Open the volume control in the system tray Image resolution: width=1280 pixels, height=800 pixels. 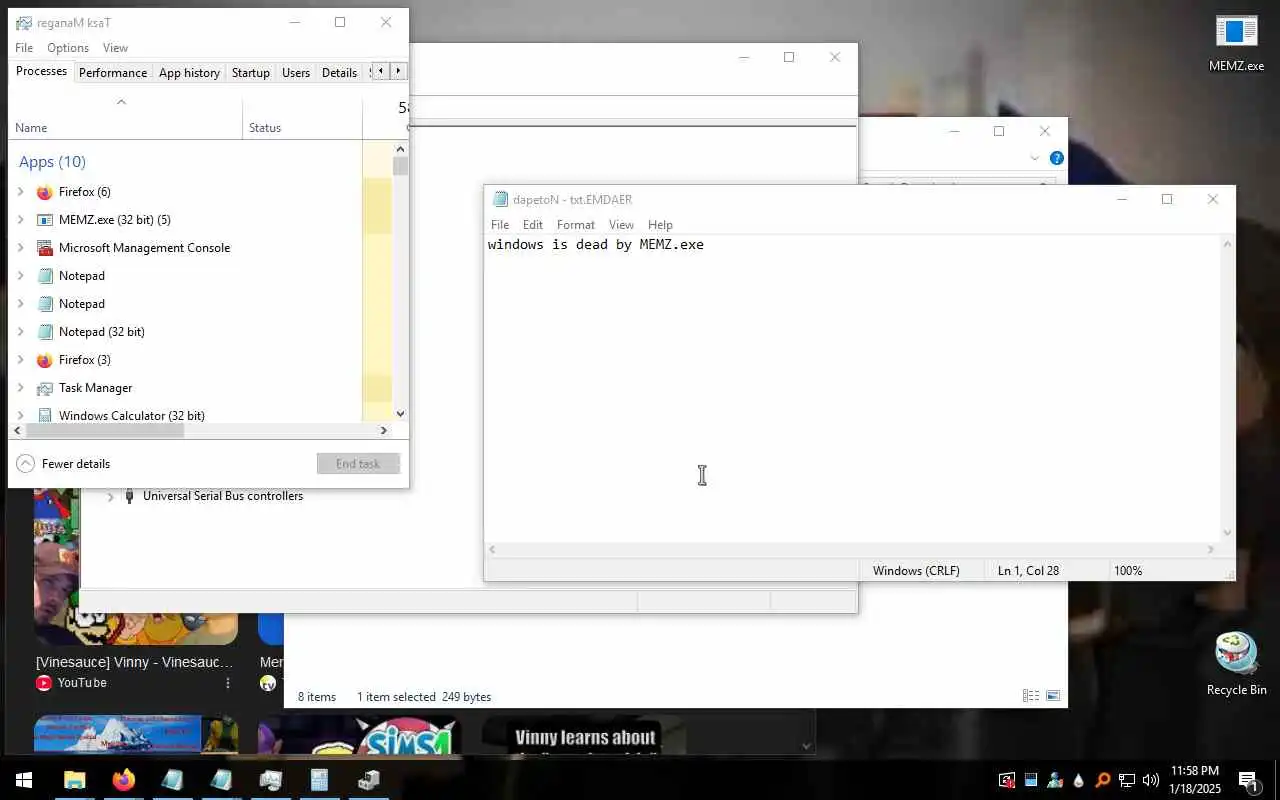point(1150,780)
